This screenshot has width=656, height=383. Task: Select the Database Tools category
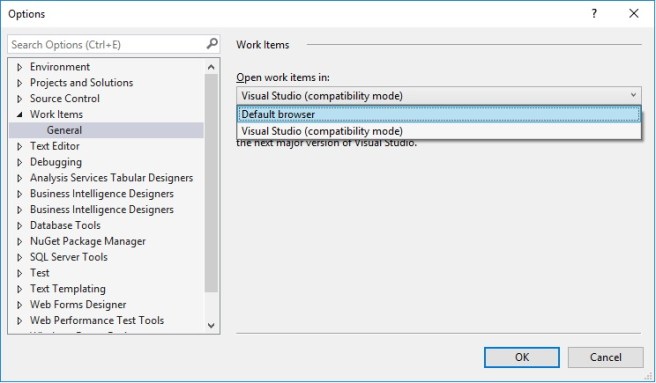click(x=65, y=225)
